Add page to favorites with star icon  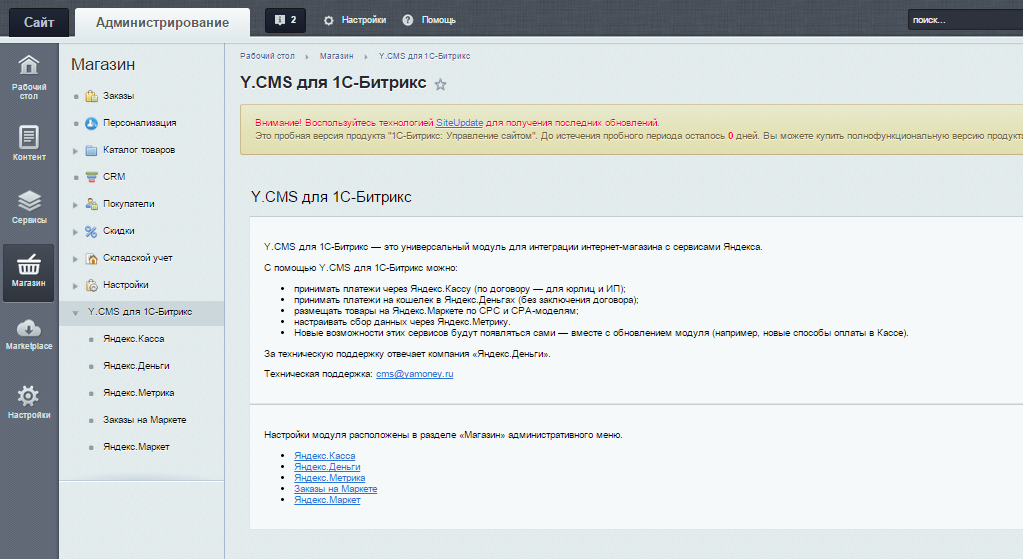(x=441, y=84)
